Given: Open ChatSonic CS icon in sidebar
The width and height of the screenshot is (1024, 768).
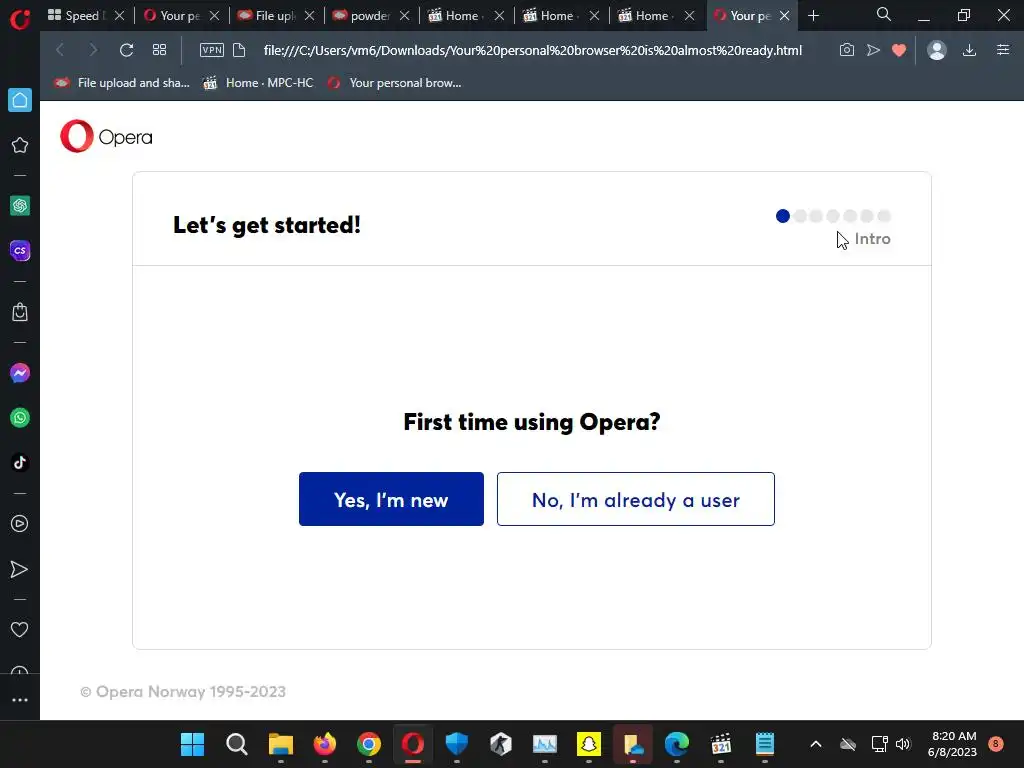Looking at the screenshot, I should pos(20,251).
